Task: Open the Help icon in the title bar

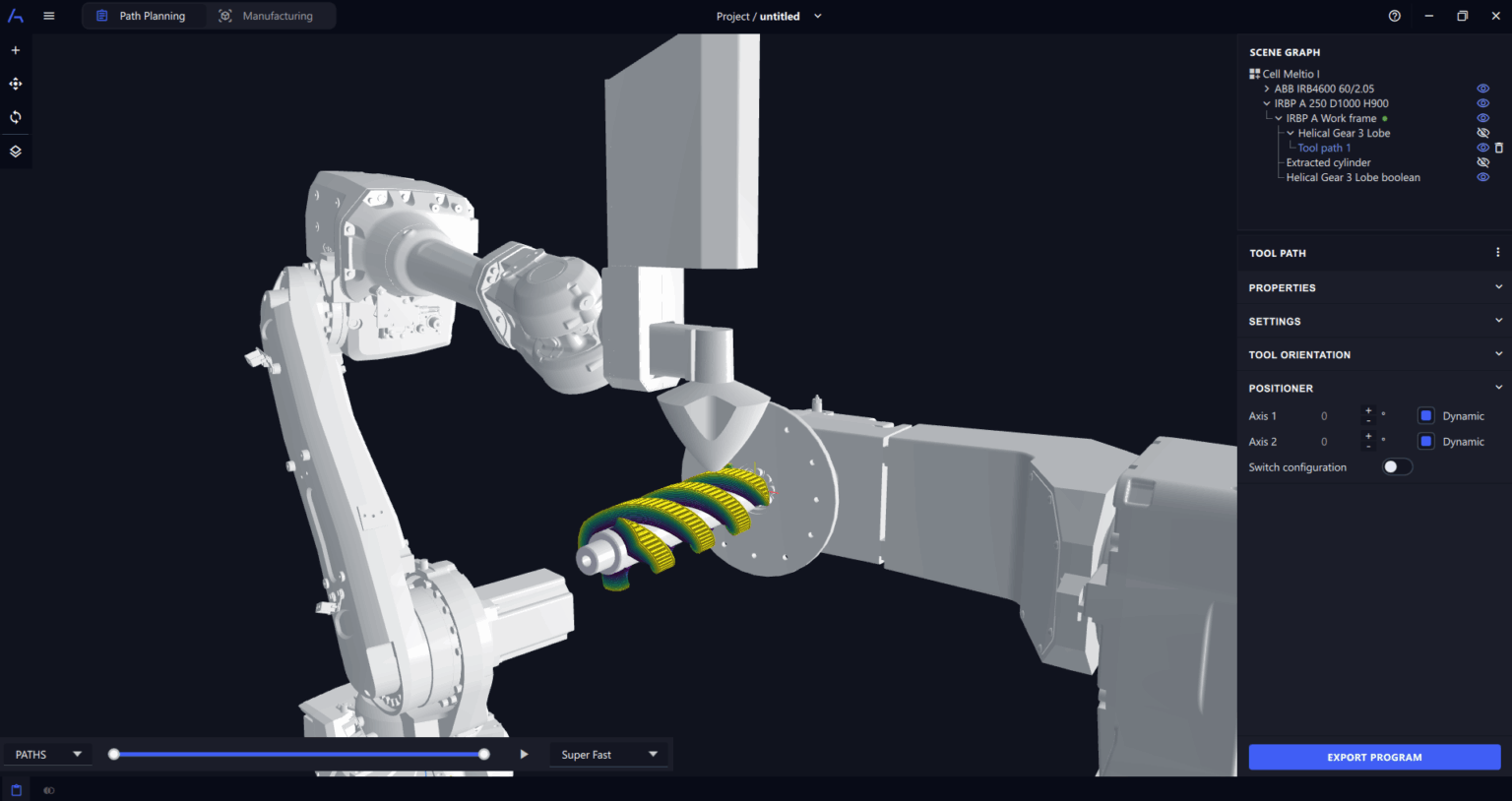Action: click(1394, 16)
